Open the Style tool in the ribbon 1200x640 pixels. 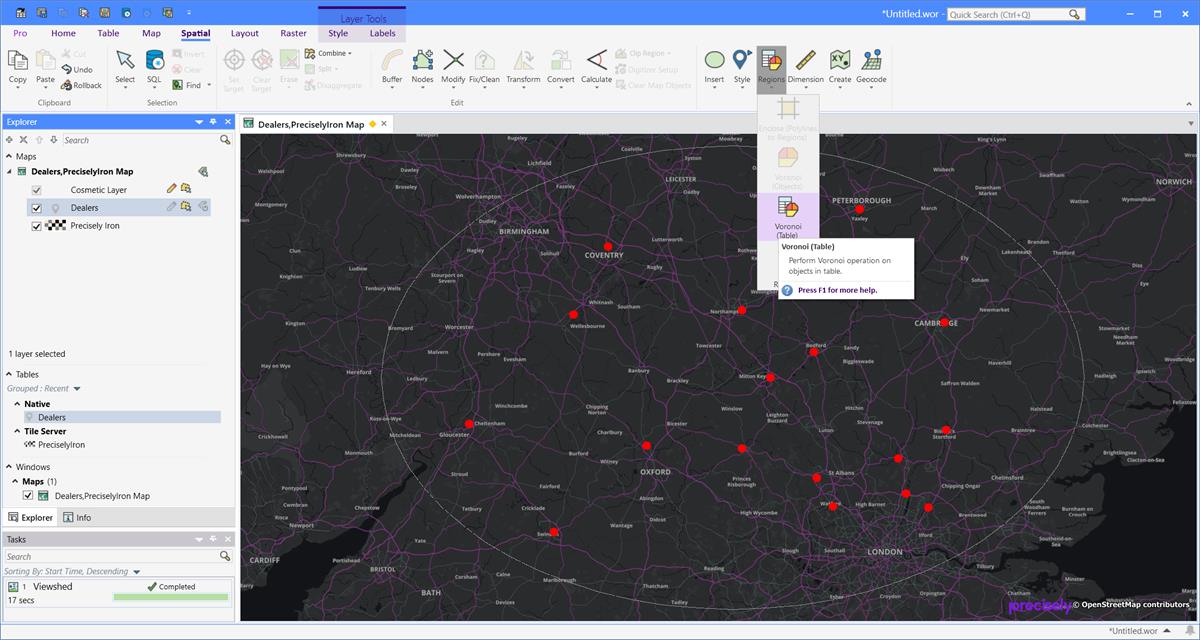(x=742, y=66)
